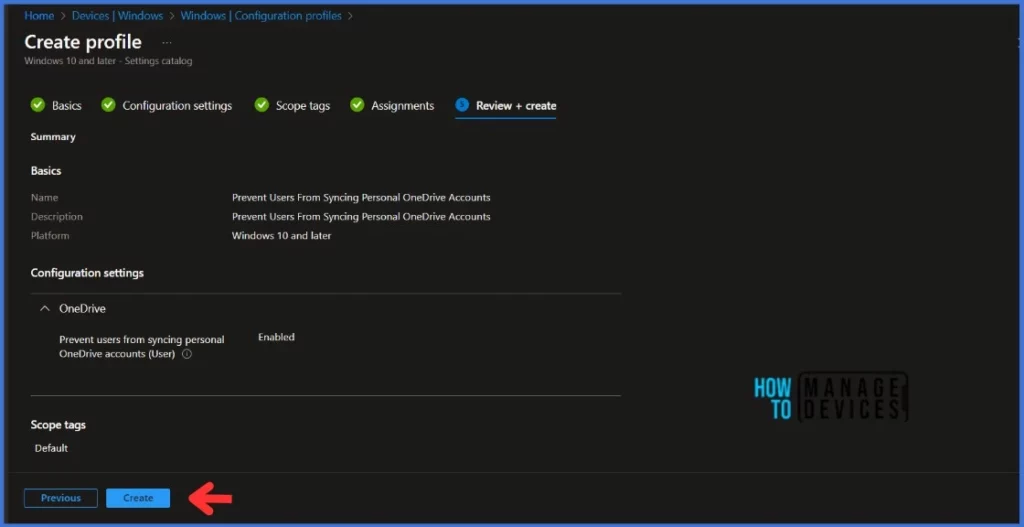The image size is (1024, 527).
Task: Click the blue step icon beside Review + create
Action: pos(462,104)
